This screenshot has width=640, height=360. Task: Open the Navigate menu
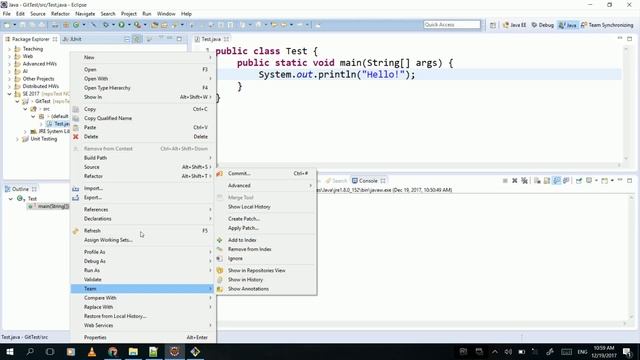point(85,13)
